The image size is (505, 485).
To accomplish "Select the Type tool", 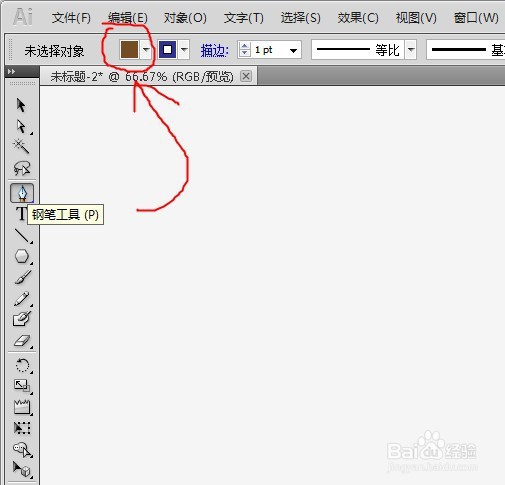I will click(21, 214).
